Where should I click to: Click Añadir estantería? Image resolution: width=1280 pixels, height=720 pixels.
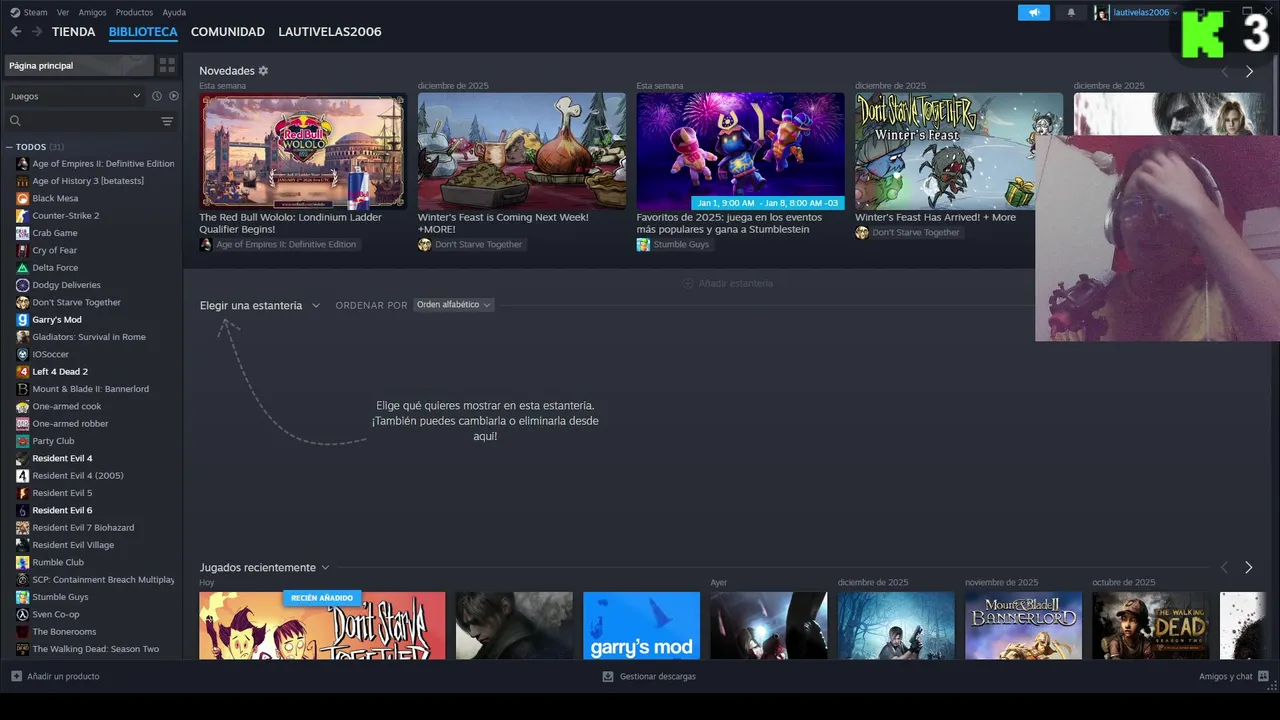click(x=727, y=283)
